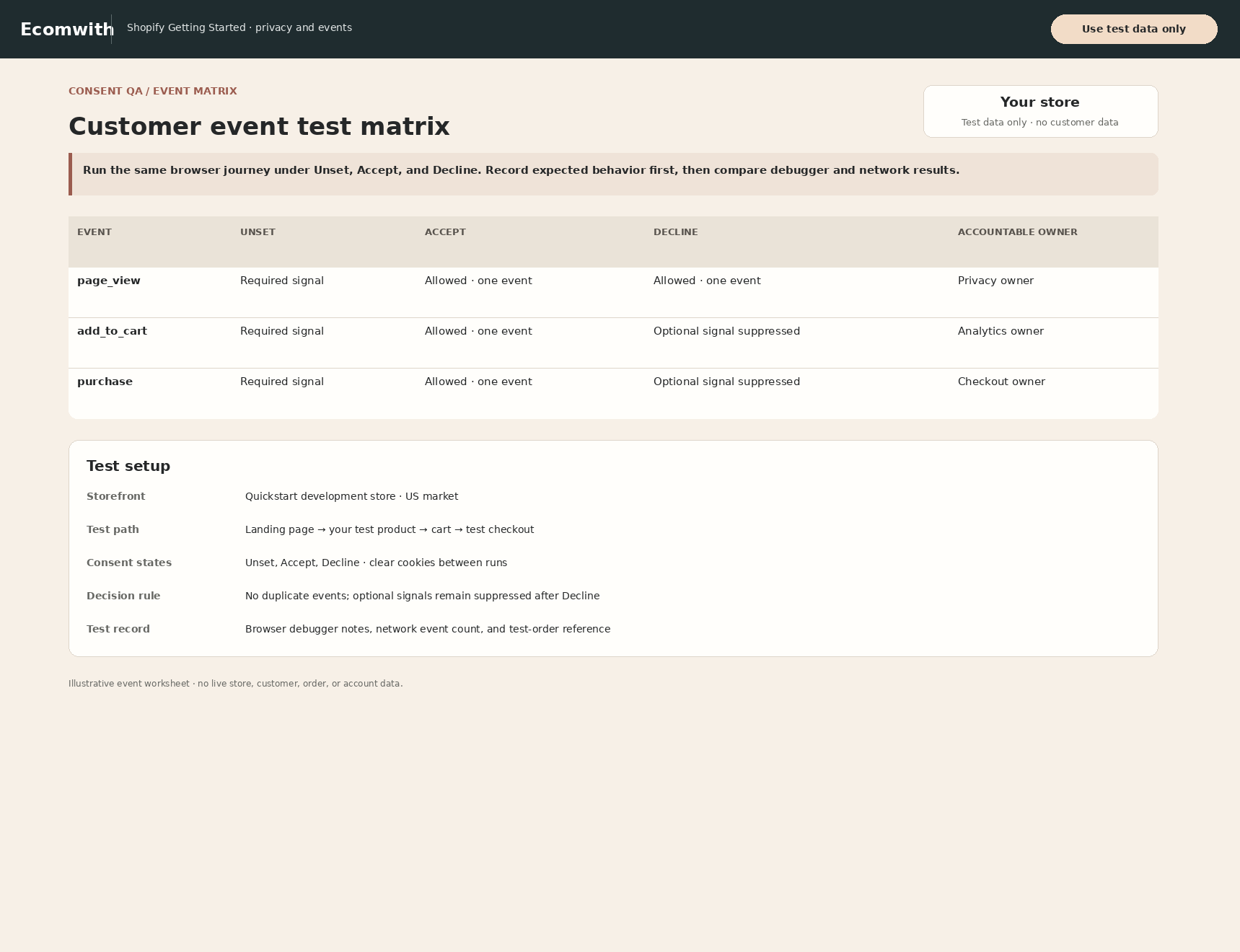Select add_to_cart Accept cell Allowed · one event

(x=478, y=331)
